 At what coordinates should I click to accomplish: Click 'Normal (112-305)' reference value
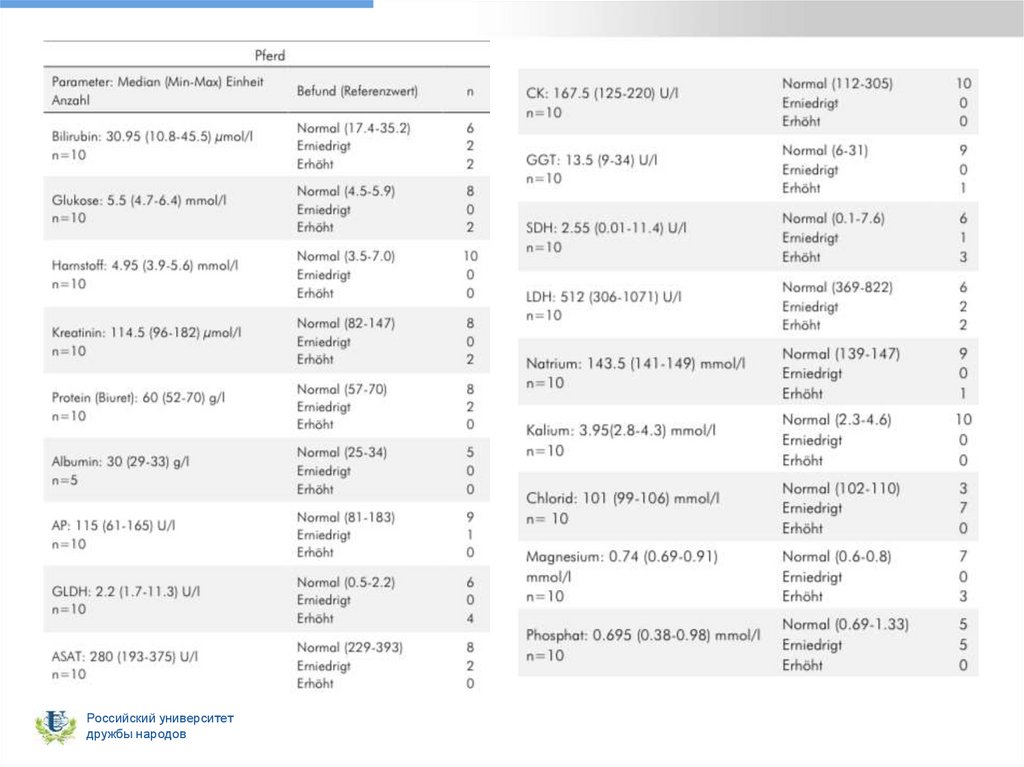[837, 84]
